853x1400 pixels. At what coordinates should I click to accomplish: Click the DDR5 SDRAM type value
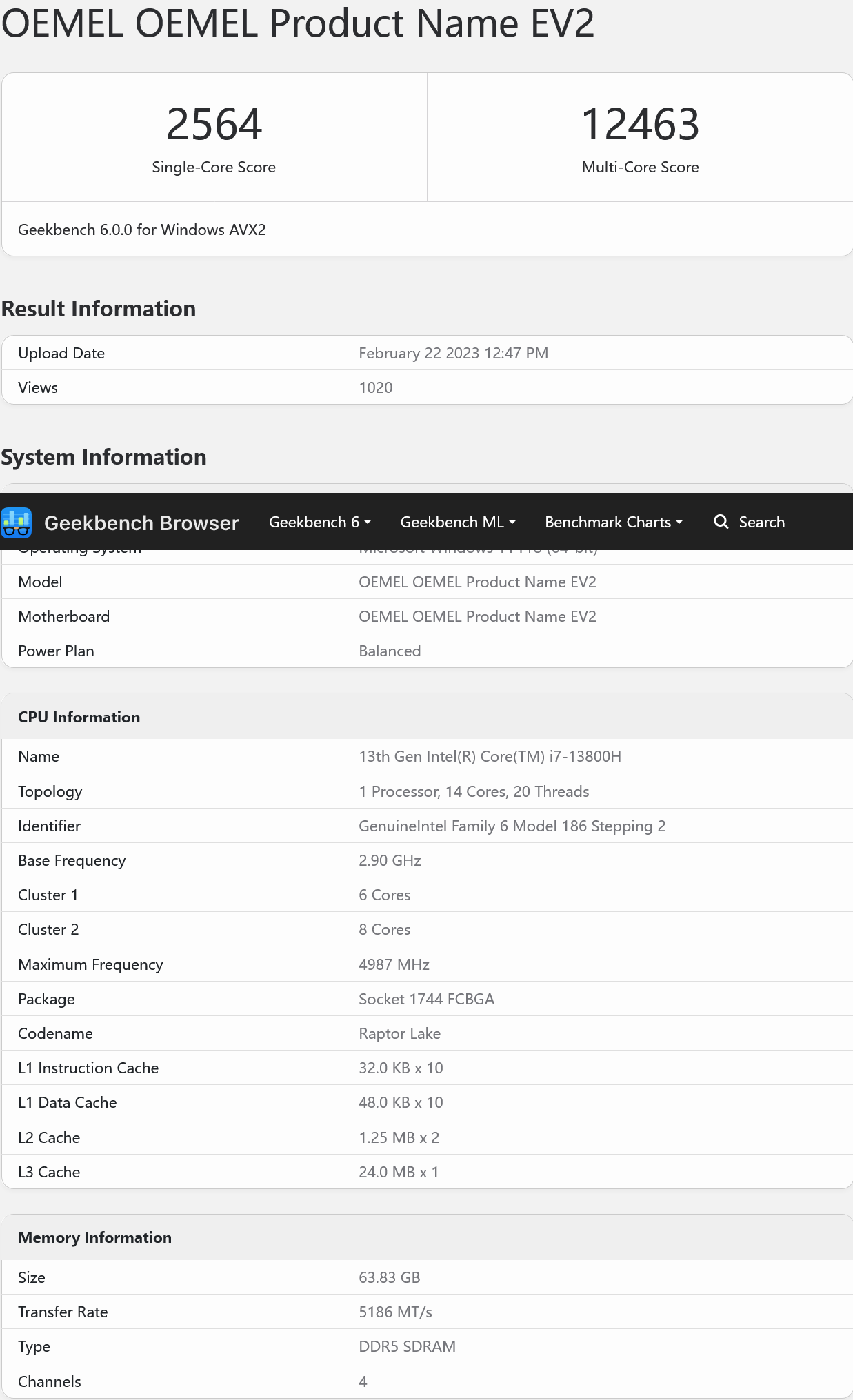[407, 1346]
